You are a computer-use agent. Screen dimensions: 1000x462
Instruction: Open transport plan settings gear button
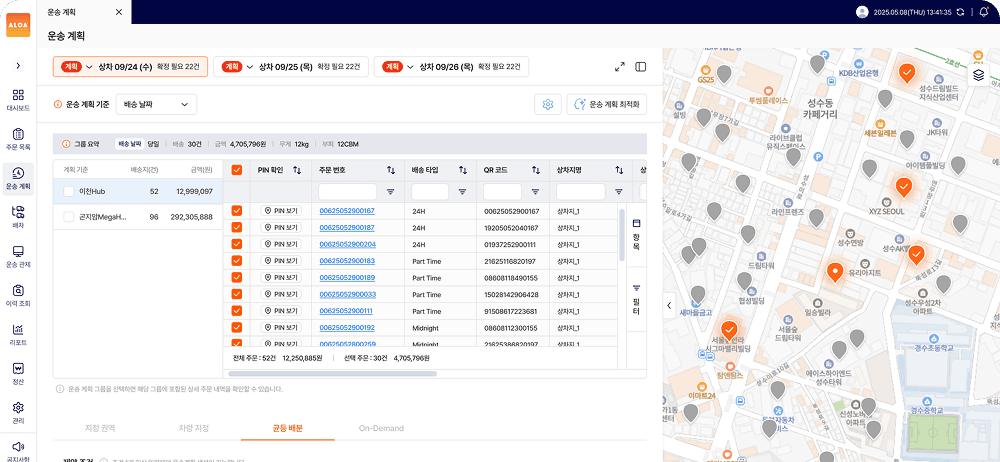547,104
